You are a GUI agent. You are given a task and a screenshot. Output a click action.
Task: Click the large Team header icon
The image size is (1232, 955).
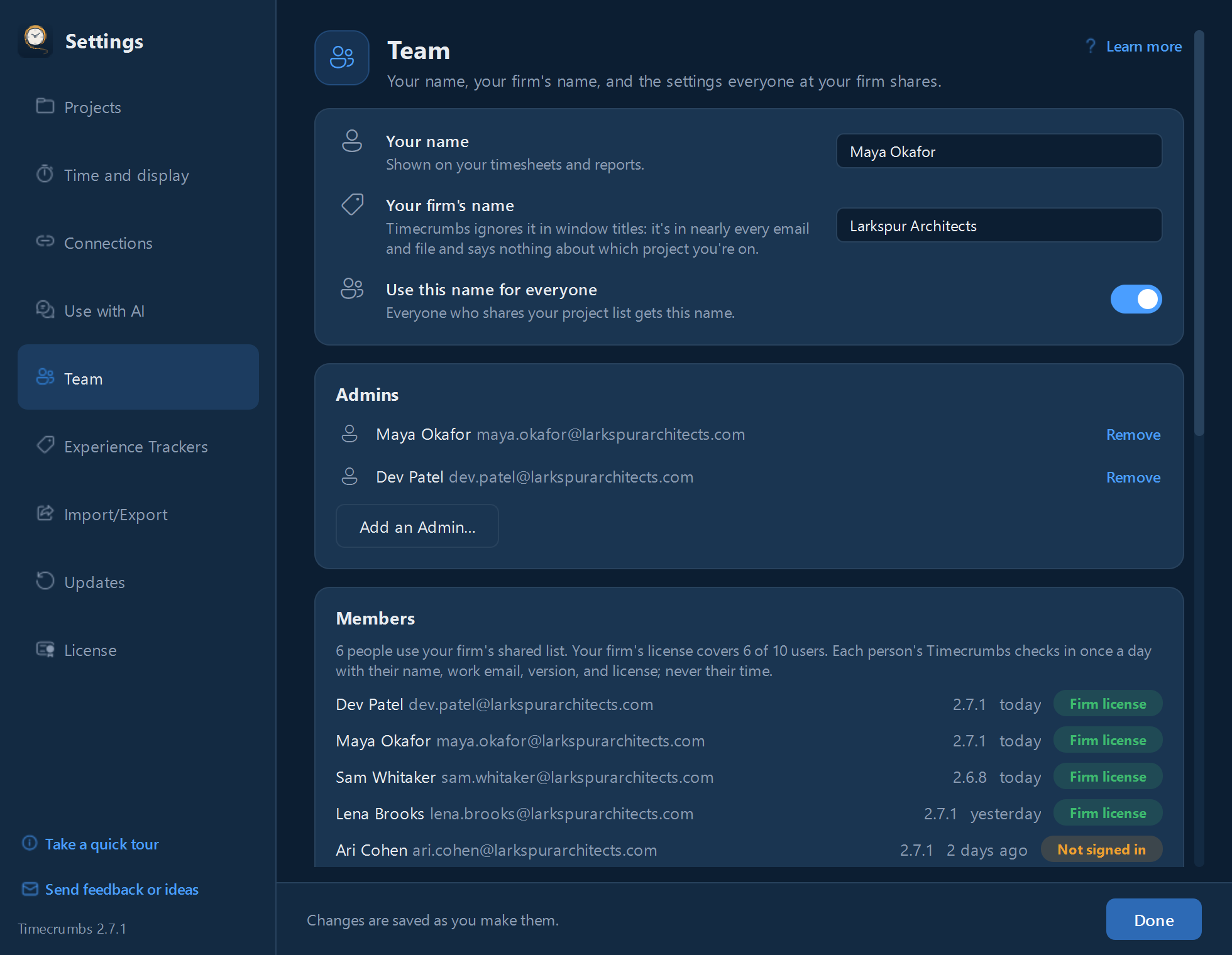(x=342, y=58)
